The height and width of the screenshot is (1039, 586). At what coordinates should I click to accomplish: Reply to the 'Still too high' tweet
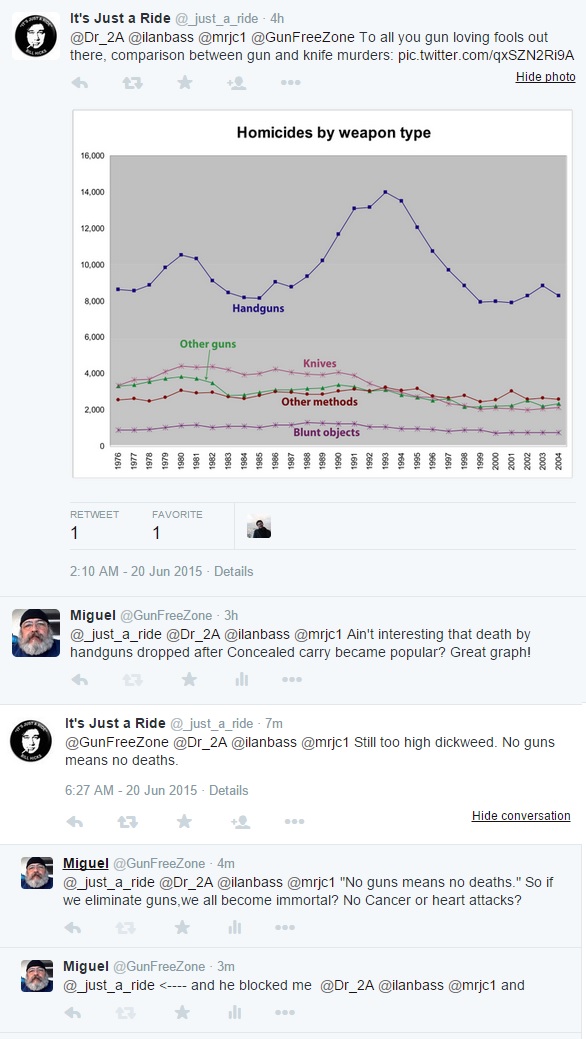pos(75,822)
